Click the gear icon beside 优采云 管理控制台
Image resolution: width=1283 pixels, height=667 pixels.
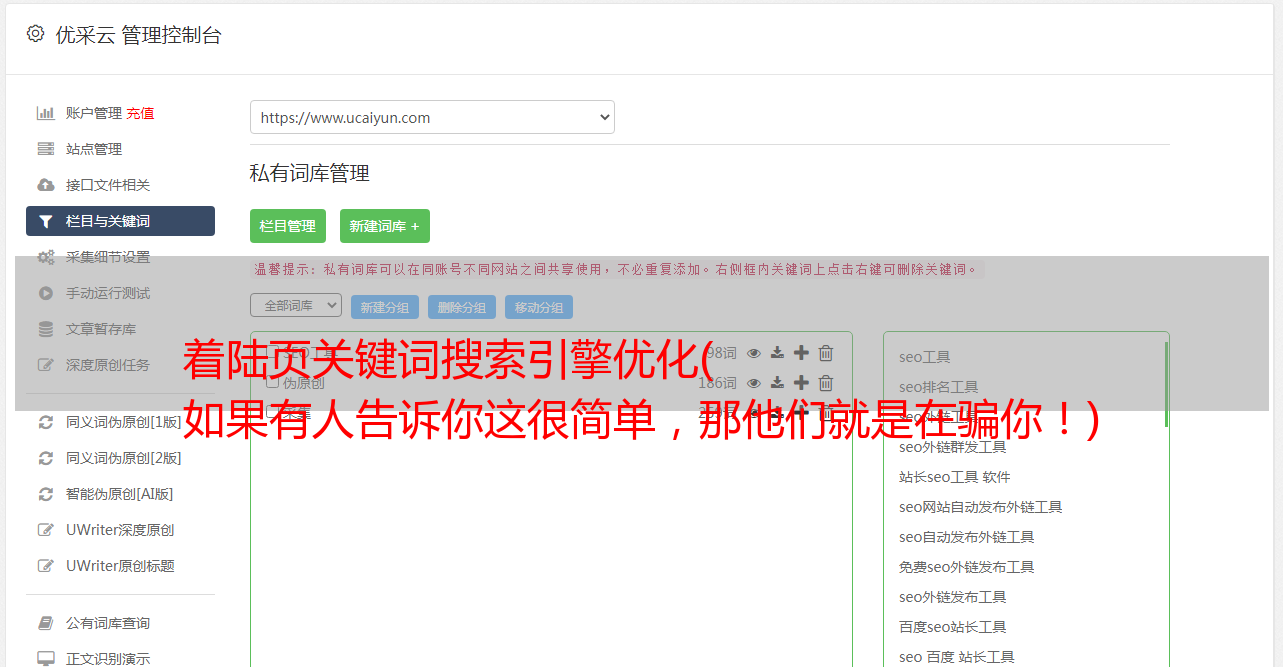36,34
